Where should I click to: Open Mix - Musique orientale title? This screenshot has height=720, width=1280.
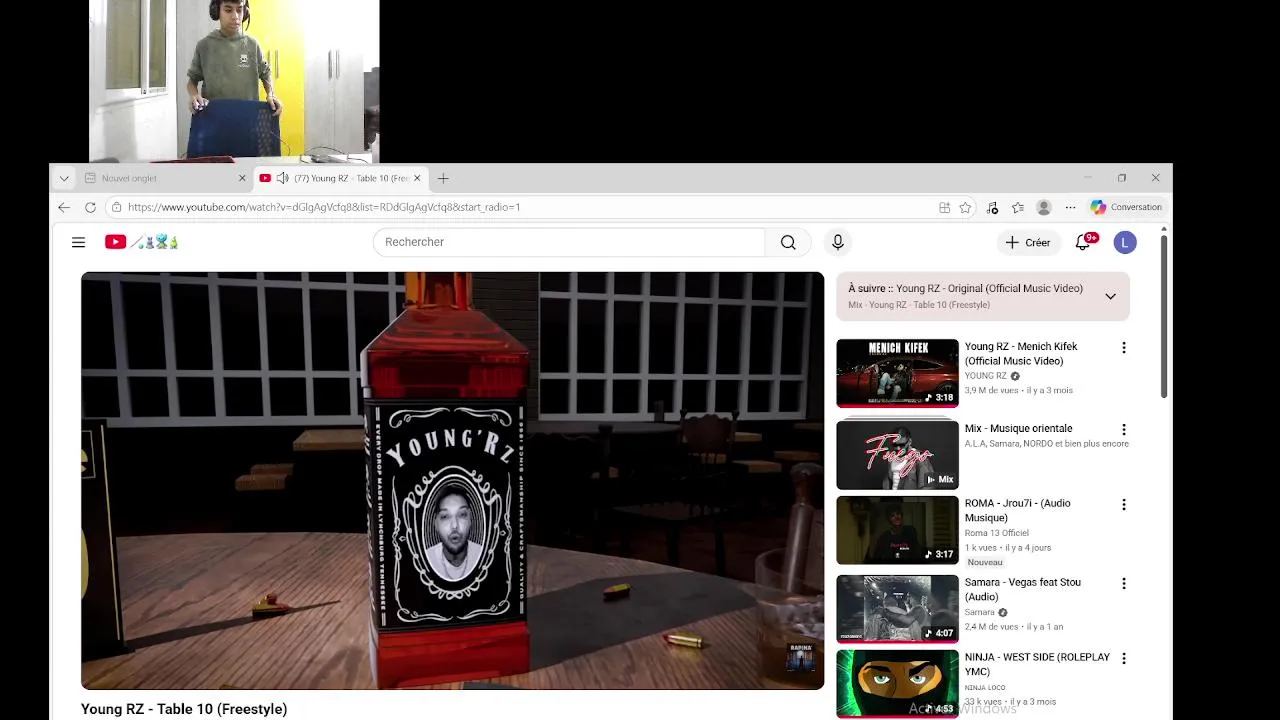[x=1018, y=428]
